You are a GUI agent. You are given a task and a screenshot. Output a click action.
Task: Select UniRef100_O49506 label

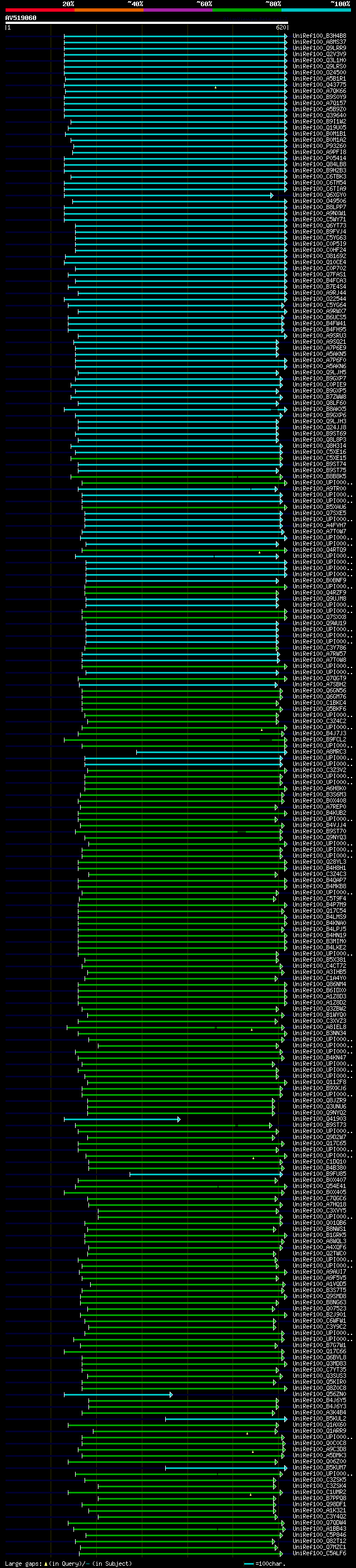point(319,201)
